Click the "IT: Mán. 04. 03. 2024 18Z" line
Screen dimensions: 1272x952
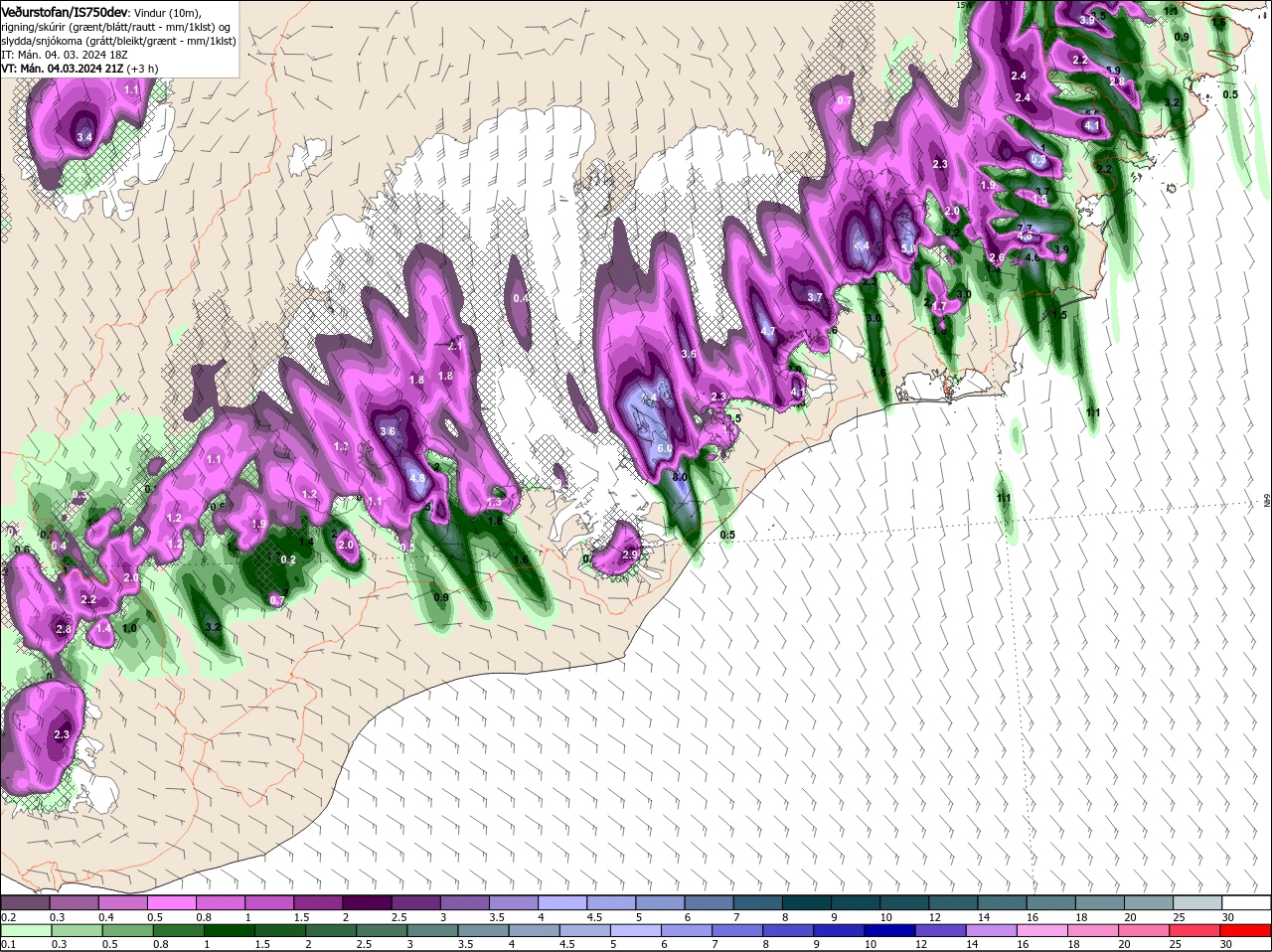66,55
